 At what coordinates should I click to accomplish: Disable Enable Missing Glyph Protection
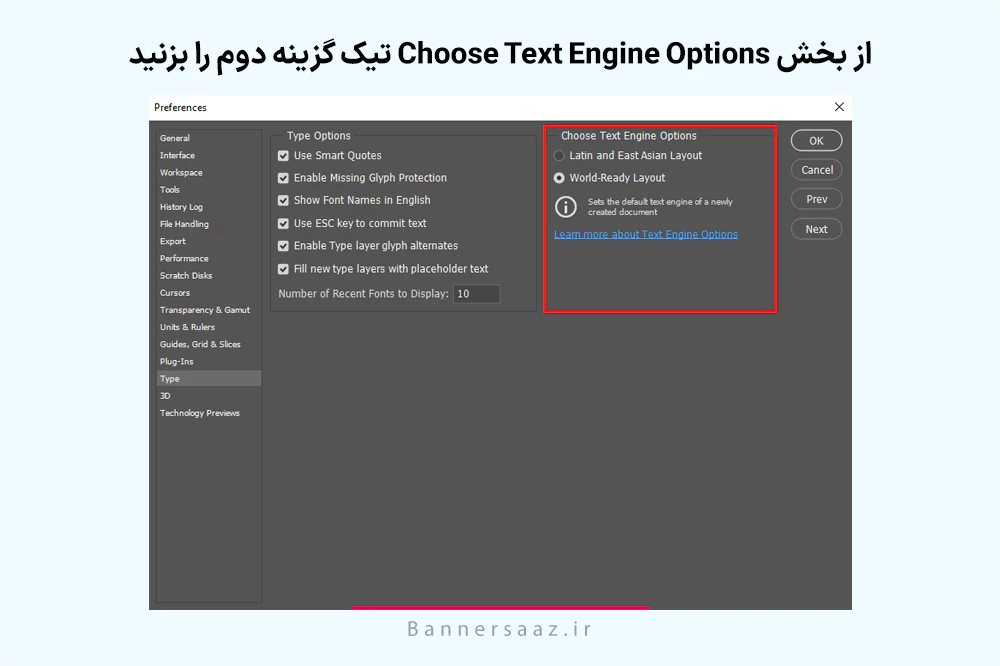click(x=283, y=178)
